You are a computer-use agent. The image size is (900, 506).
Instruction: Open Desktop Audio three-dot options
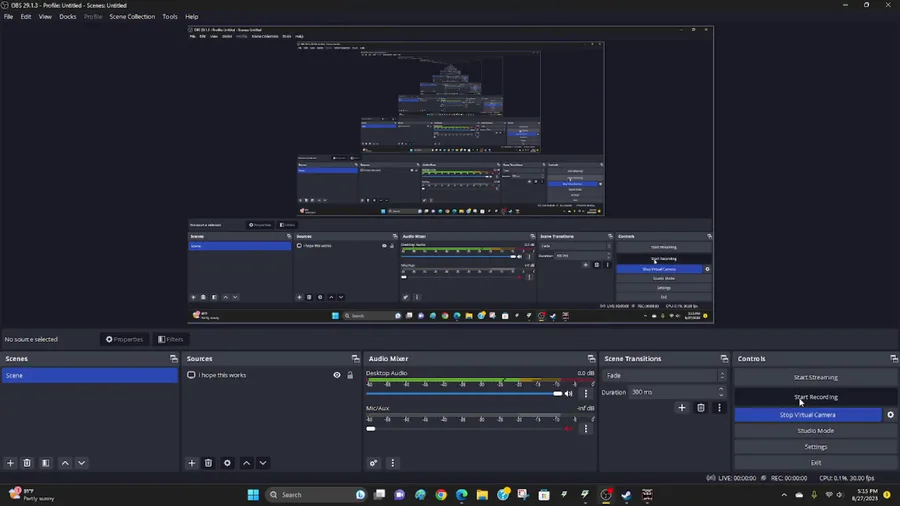click(x=586, y=394)
